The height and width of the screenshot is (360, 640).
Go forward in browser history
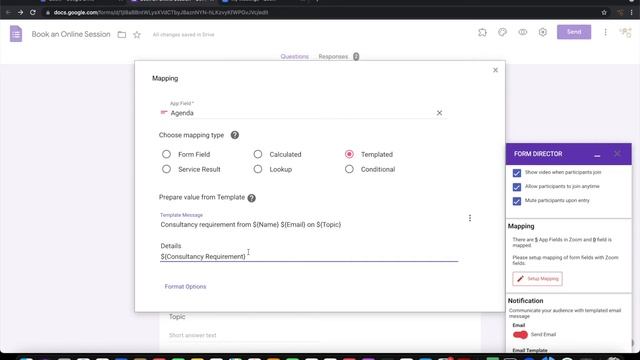20,13
